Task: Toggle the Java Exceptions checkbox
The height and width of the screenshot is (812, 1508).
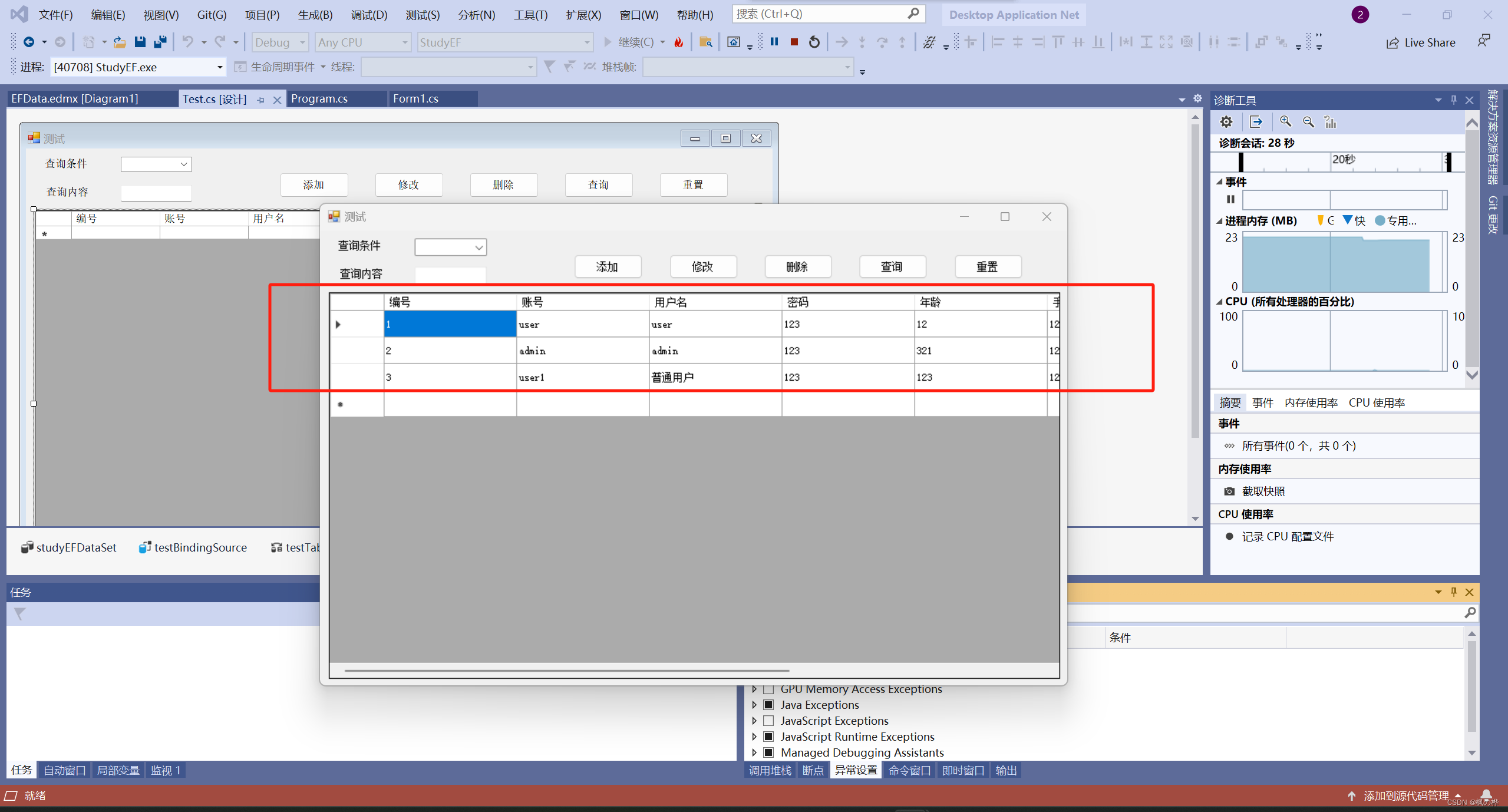Action: point(768,705)
